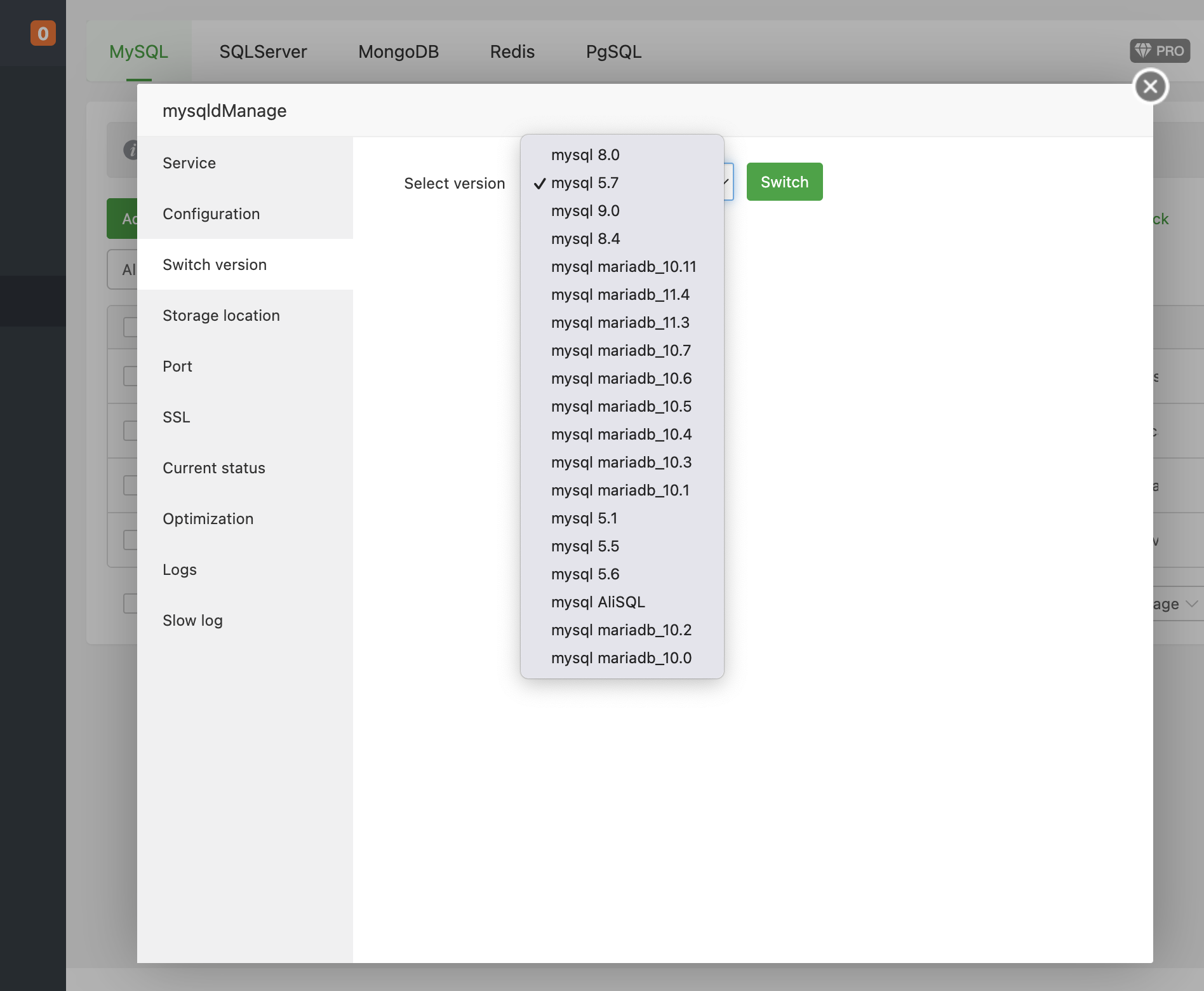Go to Configuration in sidebar
The image size is (1204, 991).
pyautogui.click(x=211, y=214)
